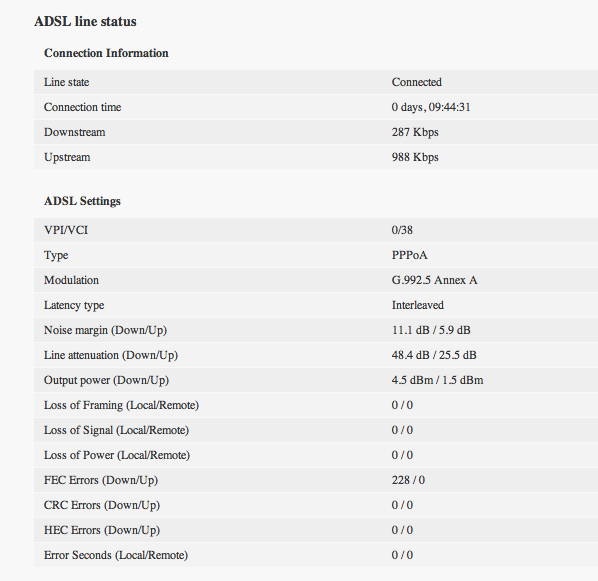This screenshot has width=598, height=581.
Task: Click the Downstream 287 Kbps value
Action: (x=415, y=132)
